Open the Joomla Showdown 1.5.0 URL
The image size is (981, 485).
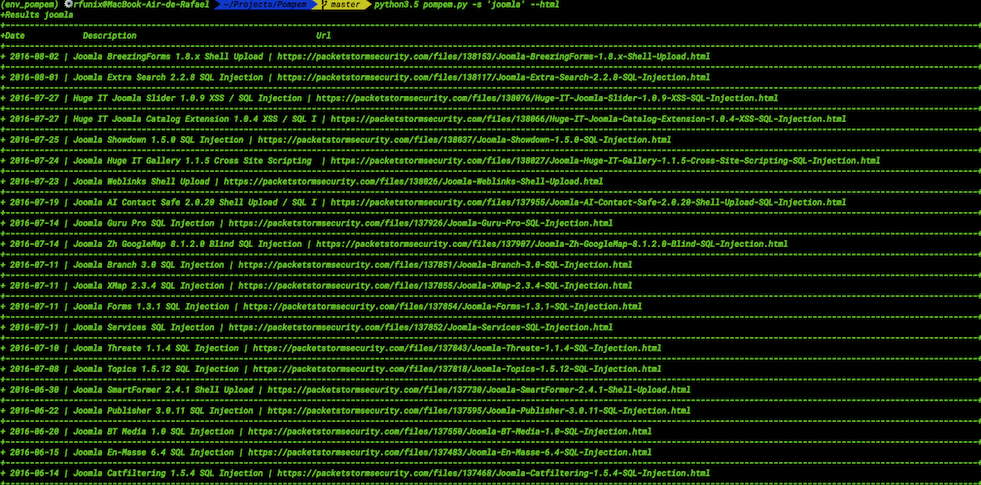point(464,140)
